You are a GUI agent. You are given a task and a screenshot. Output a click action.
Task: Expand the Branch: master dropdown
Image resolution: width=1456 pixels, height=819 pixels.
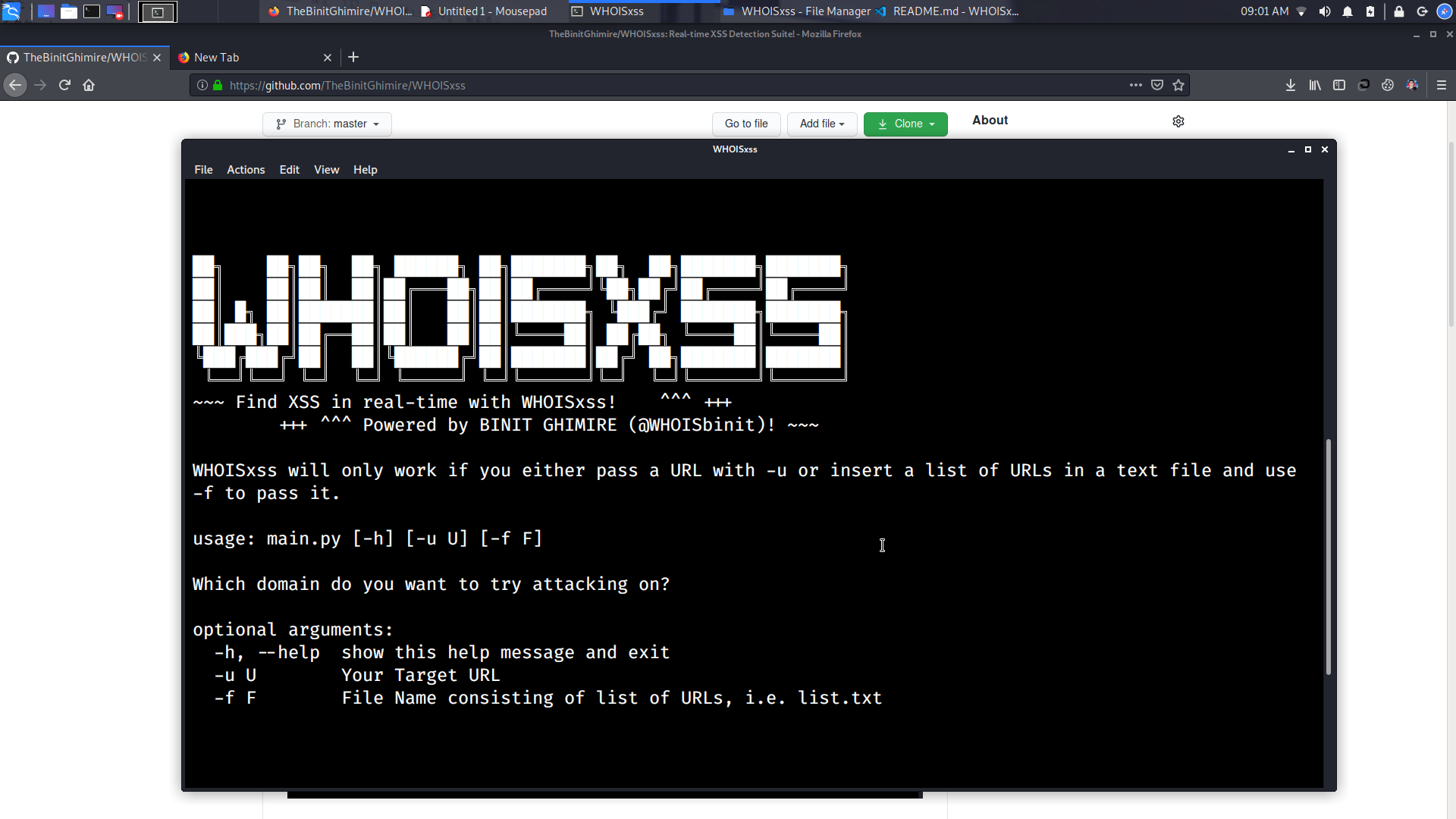coord(327,124)
